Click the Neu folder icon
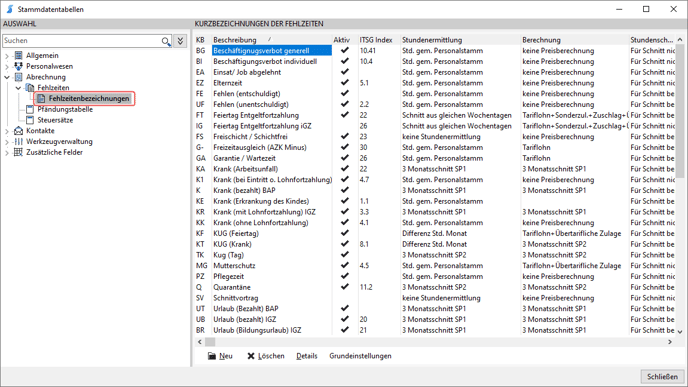The width and height of the screenshot is (688, 387). click(212, 356)
